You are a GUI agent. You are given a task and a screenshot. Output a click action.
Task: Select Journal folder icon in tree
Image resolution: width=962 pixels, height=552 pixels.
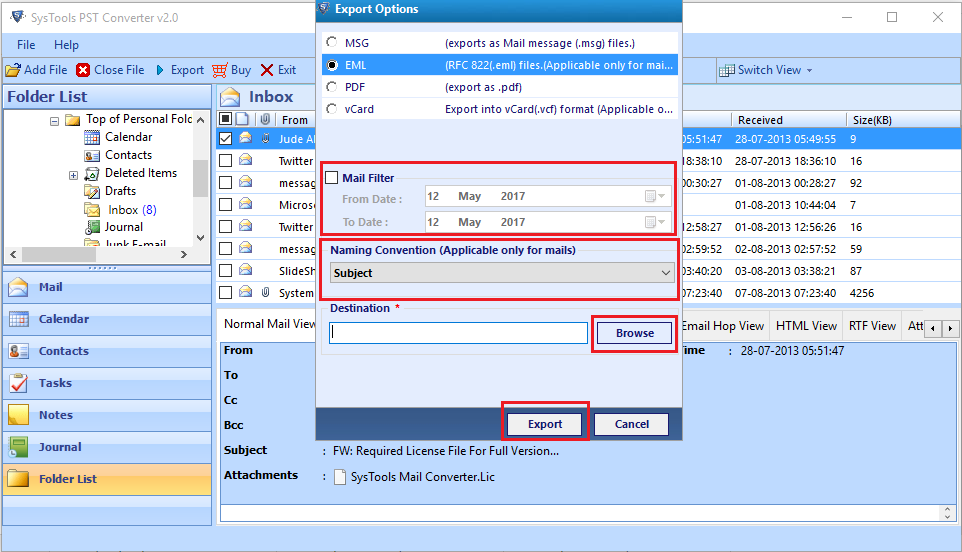point(92,228)
